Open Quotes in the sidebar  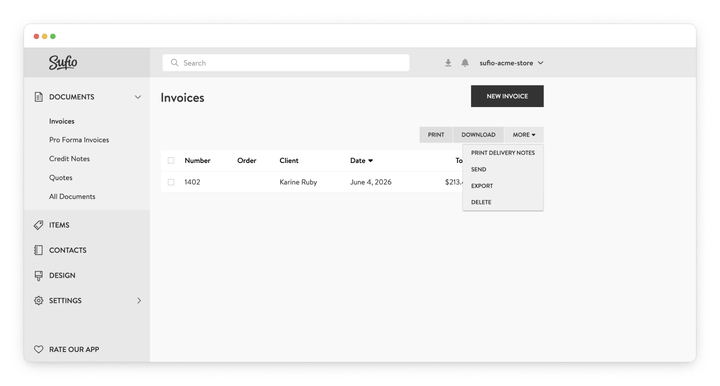tap(61, 178)
